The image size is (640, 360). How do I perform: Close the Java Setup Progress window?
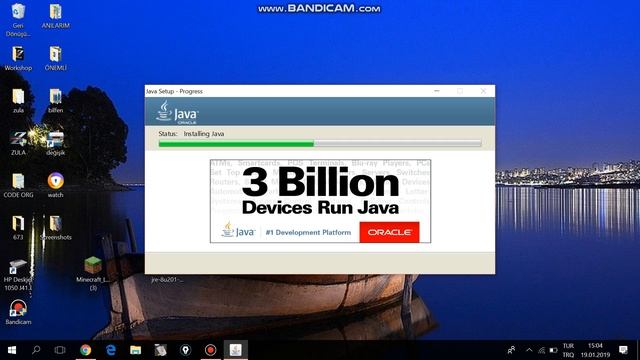(483, 91)
